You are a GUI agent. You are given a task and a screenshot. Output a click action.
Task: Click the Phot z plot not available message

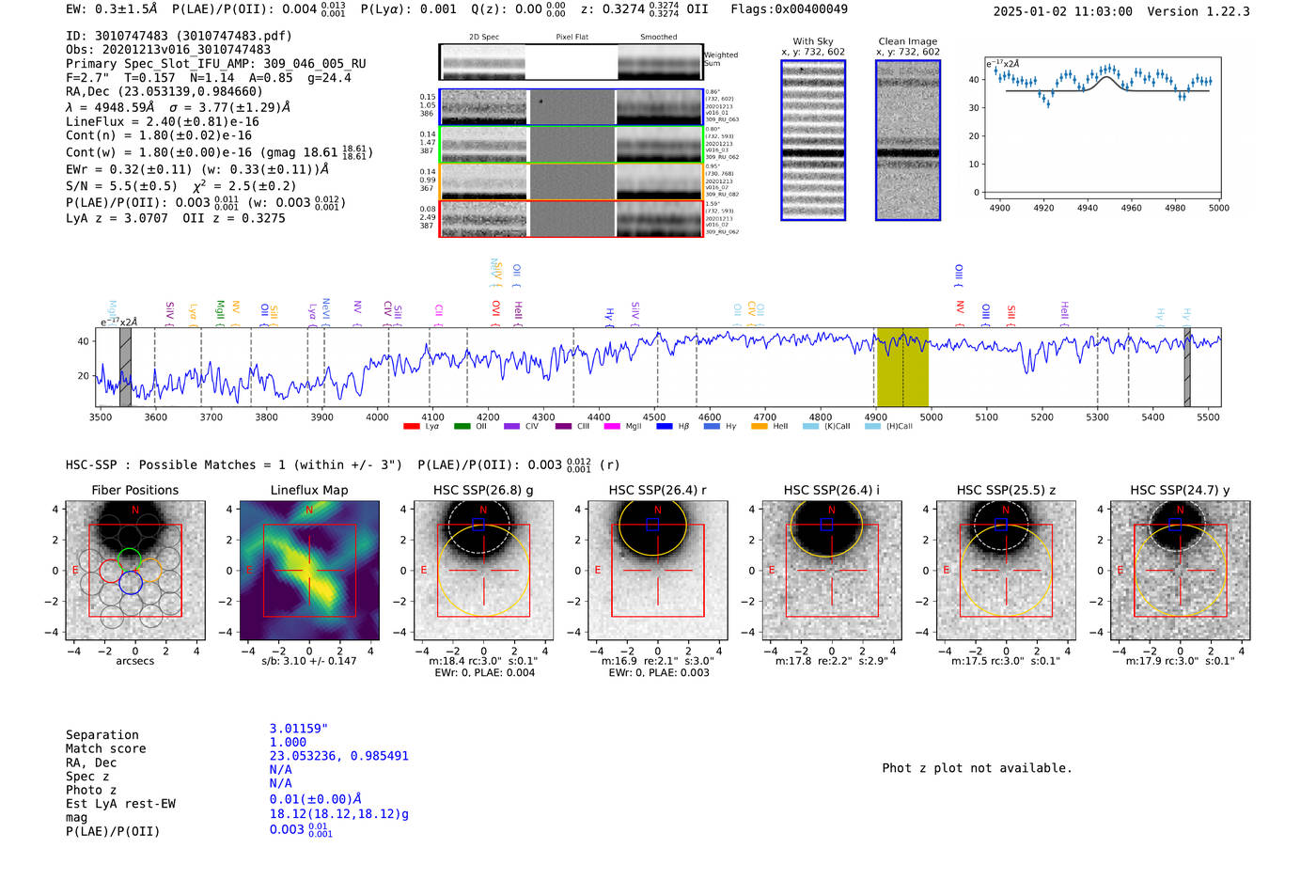pos(977,768)
